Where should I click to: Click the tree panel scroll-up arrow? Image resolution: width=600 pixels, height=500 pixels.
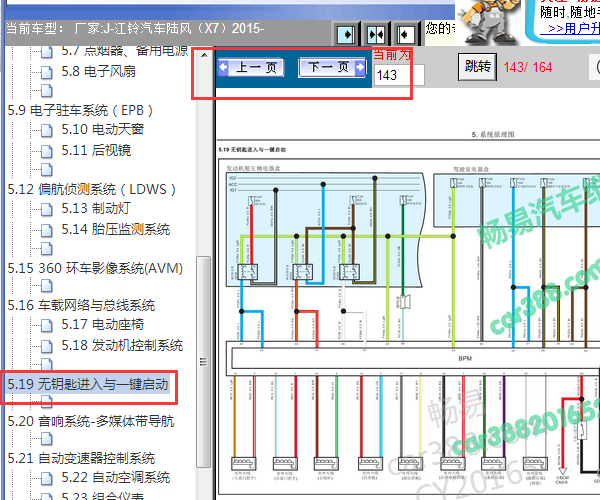coord(204,55)
